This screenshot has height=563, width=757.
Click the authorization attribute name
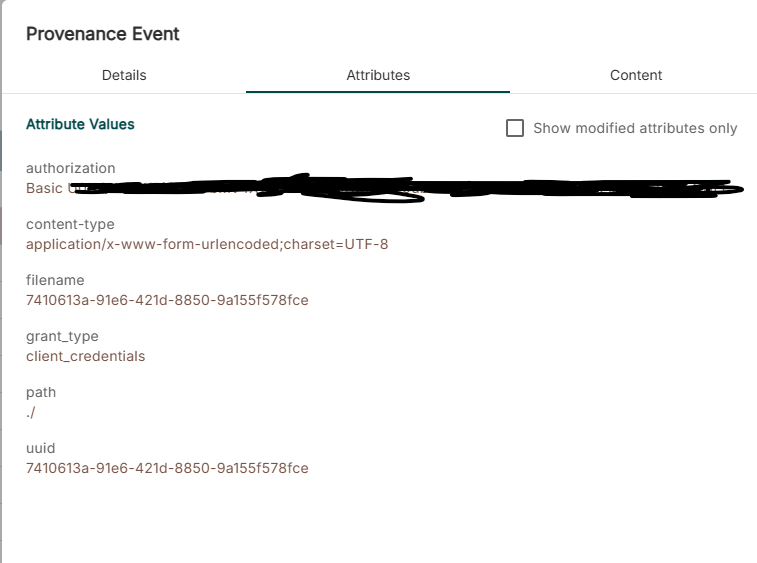[70, 168]
